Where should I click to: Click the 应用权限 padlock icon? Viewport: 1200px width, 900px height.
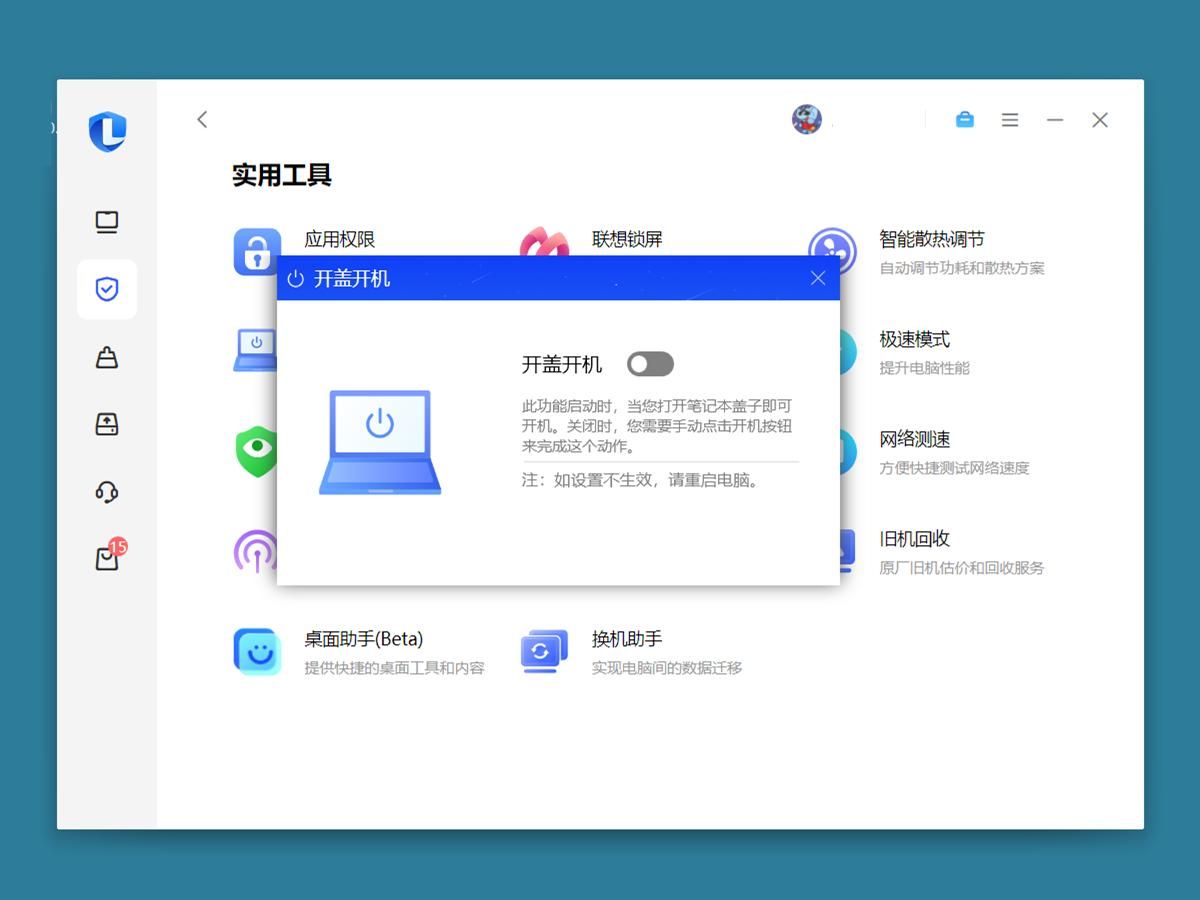257,251
